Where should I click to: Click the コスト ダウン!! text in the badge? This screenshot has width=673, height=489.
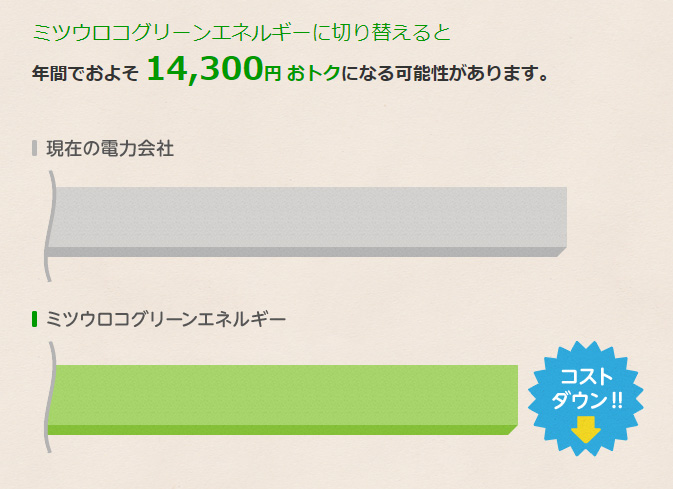pyautogui.click(x=586, y=390)
